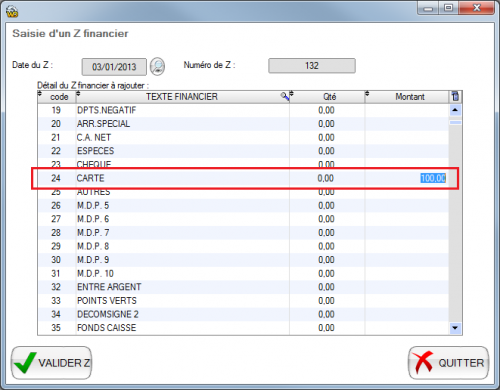This screenshot has height=390, width=500.
Task: Click VALIDER Z button
Action: click(52, 363)
